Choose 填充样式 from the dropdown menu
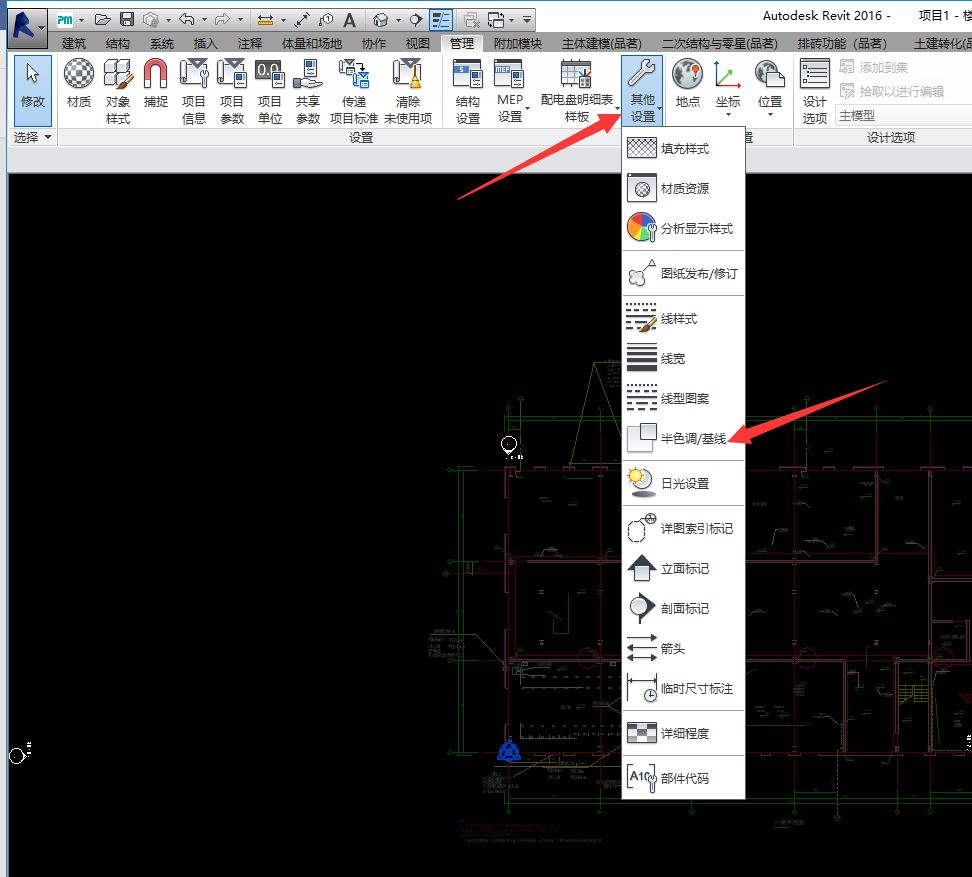 click(x=683, y=148)
